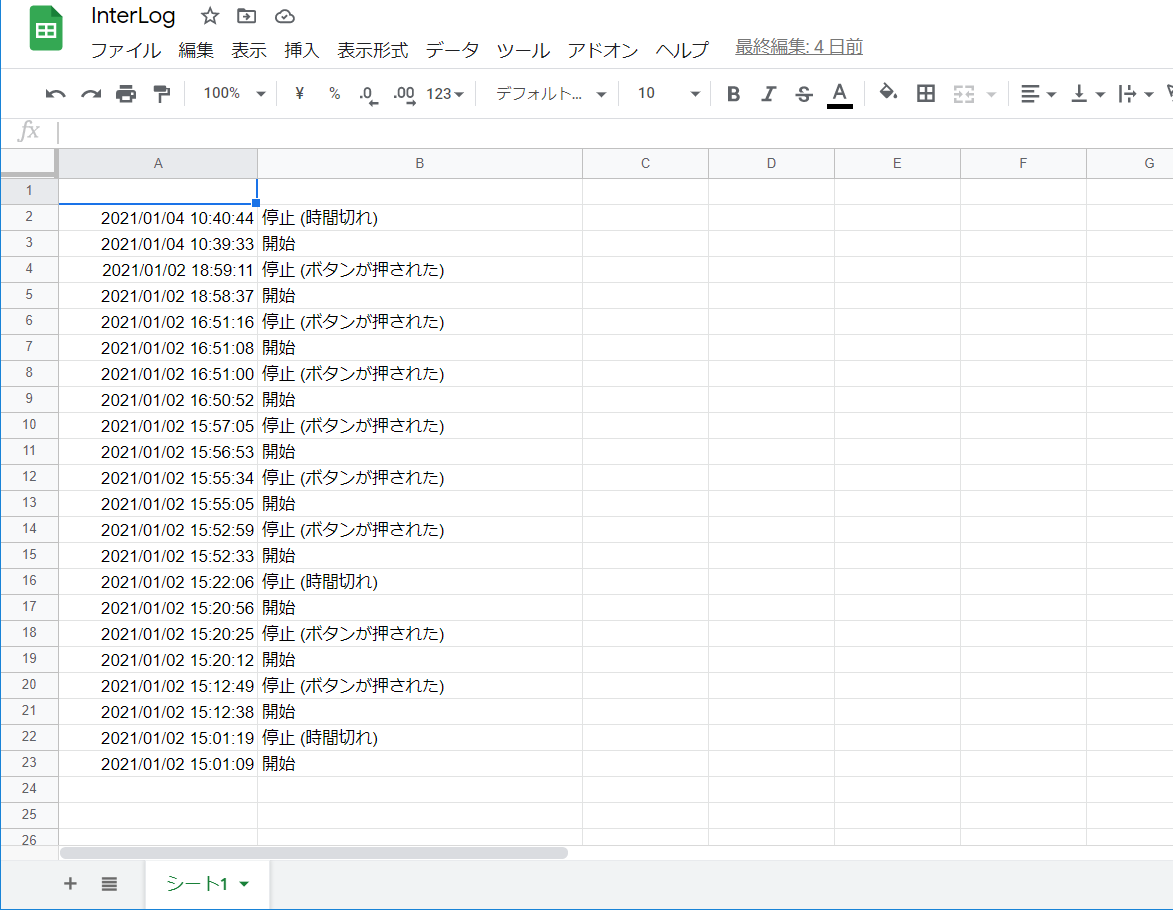1173x910 pixels.
Task: Select the paint format roller
Action: click(x=161, y=94)
